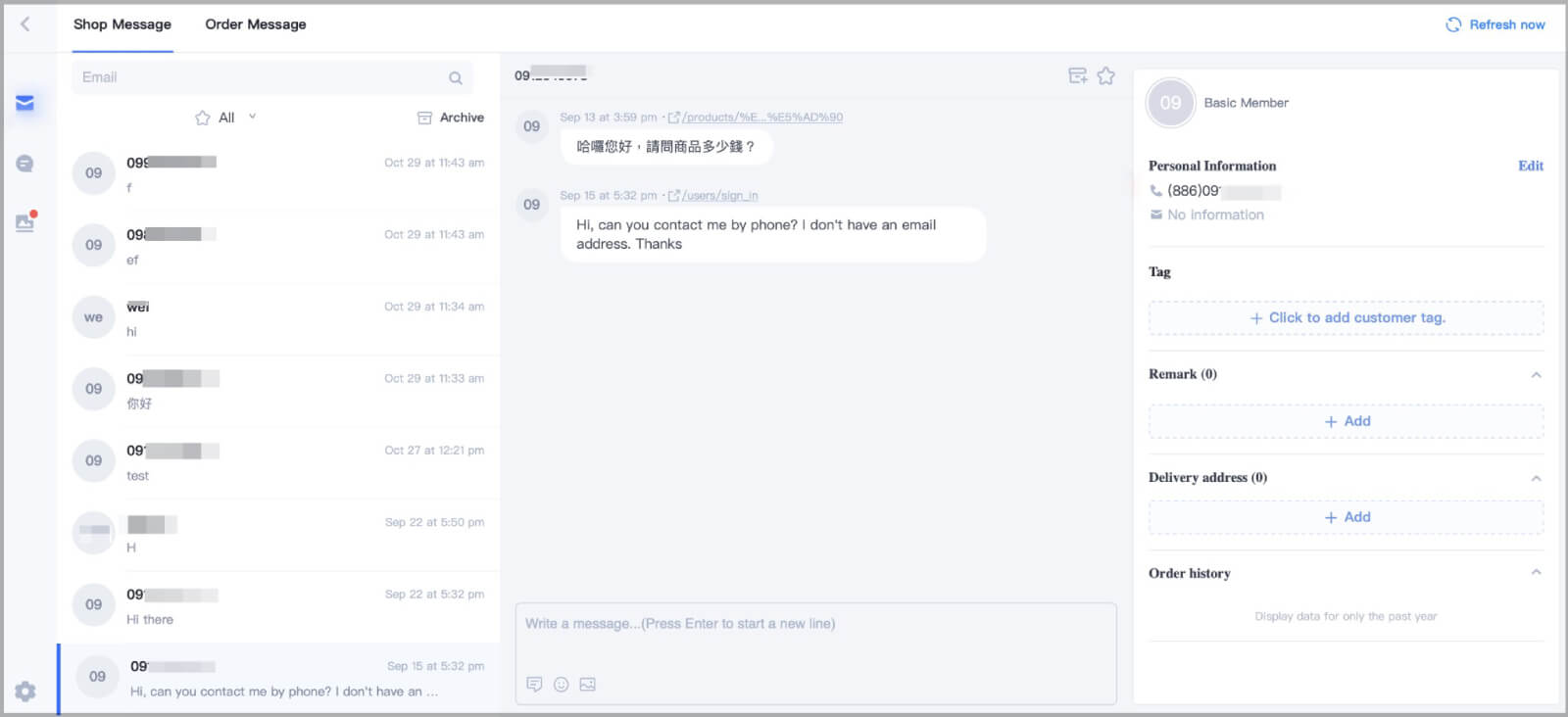Open the emoji picker

[x=561, y=685]
